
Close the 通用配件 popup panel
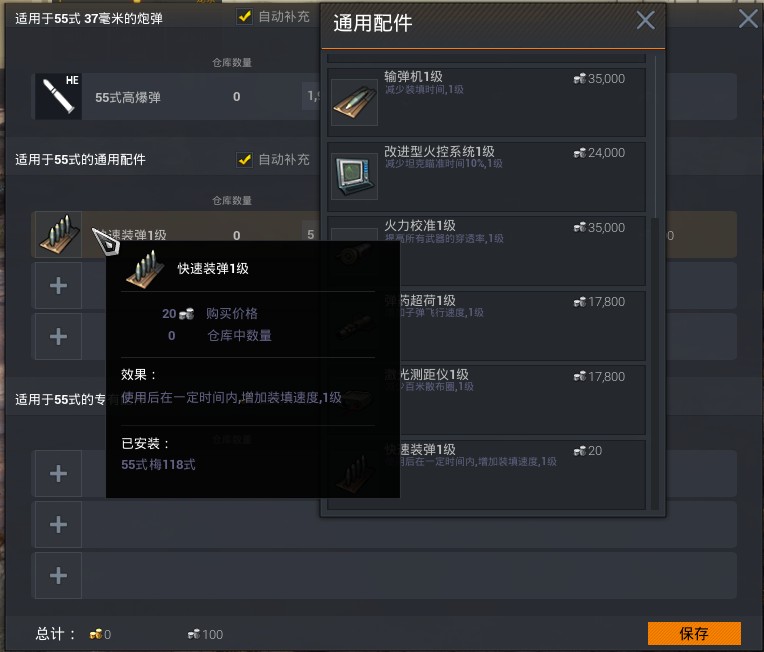point(646,20)
